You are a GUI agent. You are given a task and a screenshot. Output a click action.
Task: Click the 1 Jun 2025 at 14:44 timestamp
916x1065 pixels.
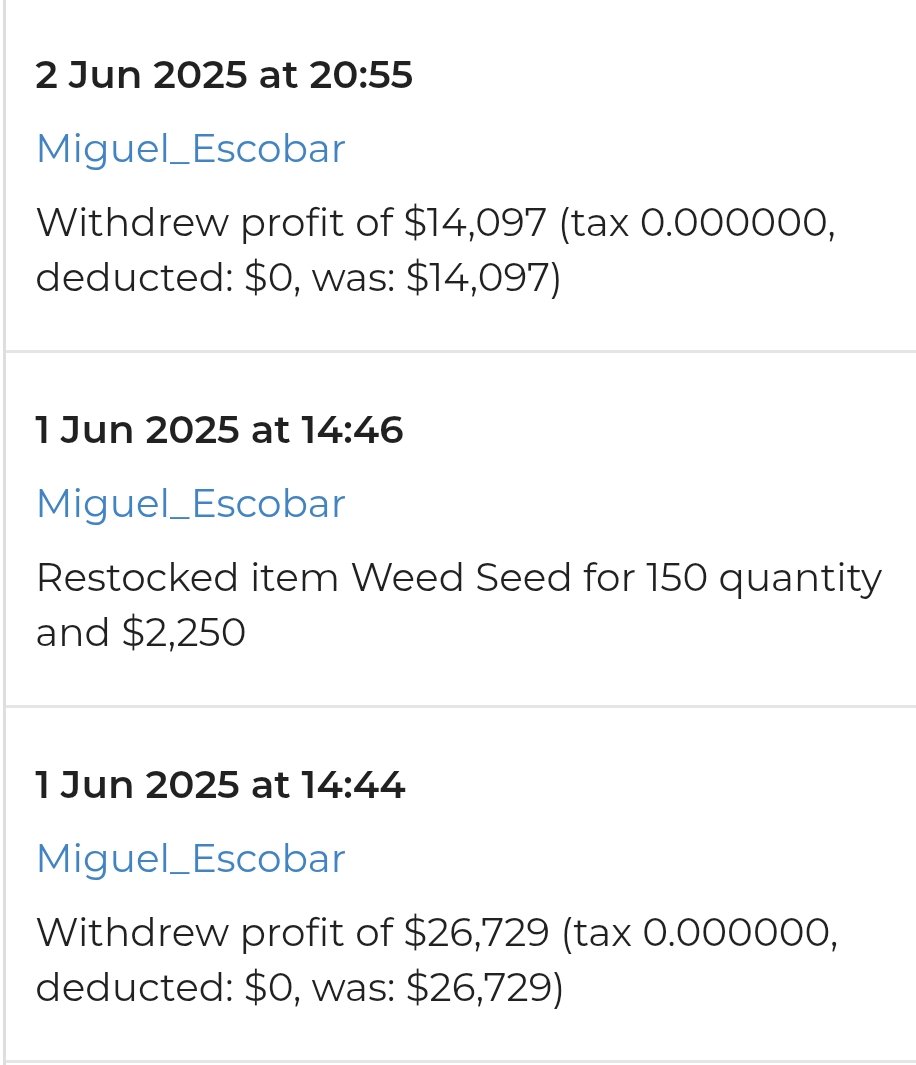point(220,785)
